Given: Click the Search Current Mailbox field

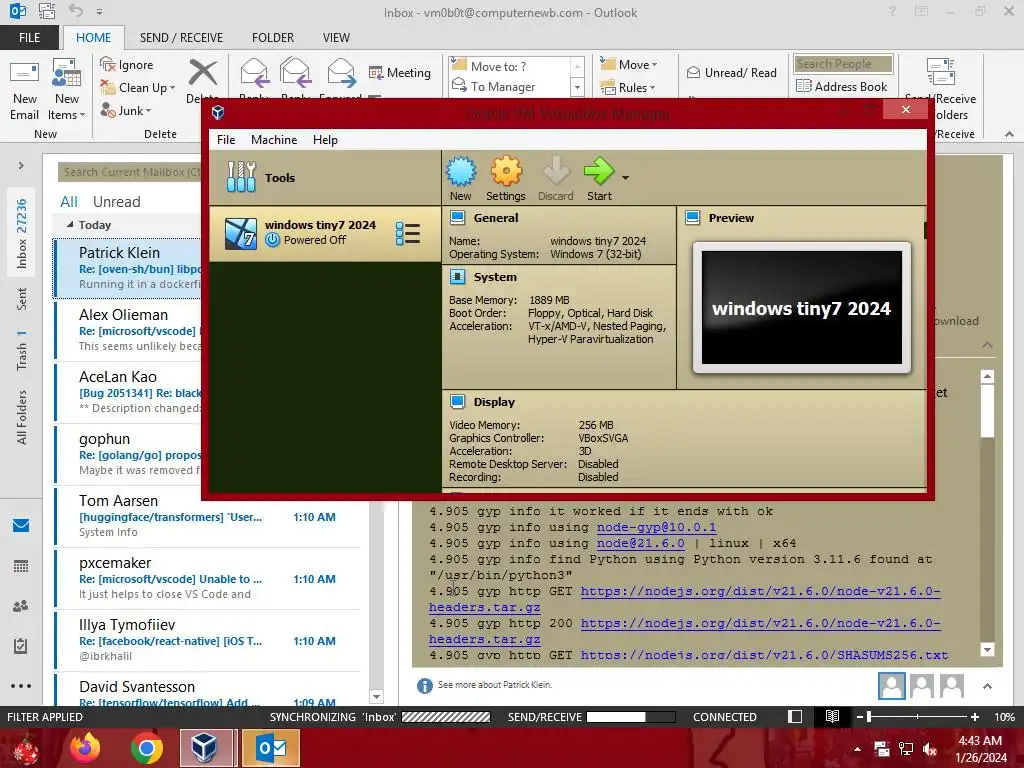Looking at the screenshot, I should pyautogui.click(x=129, y=172).
